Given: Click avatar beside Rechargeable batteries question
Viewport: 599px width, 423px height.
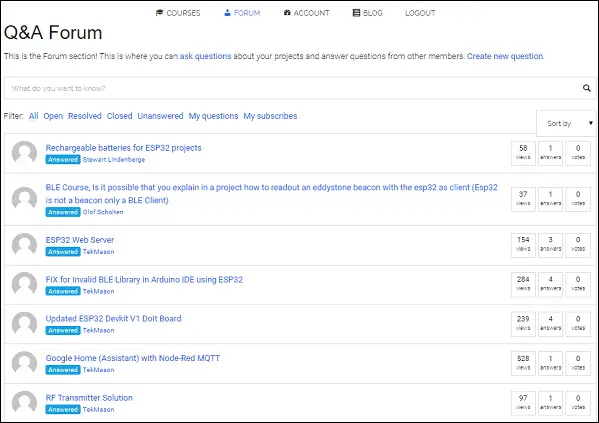Looking at the screenshot, I should [x=24, y=153].
